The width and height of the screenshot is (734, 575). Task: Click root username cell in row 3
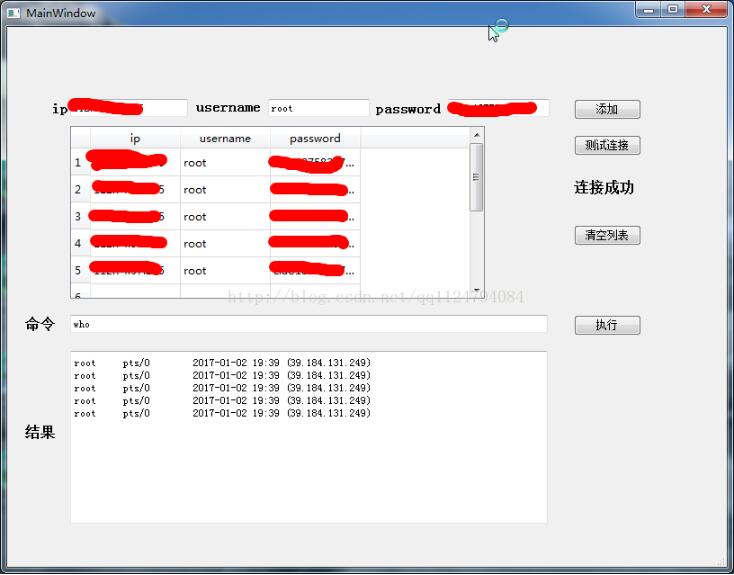coord(225,216)
